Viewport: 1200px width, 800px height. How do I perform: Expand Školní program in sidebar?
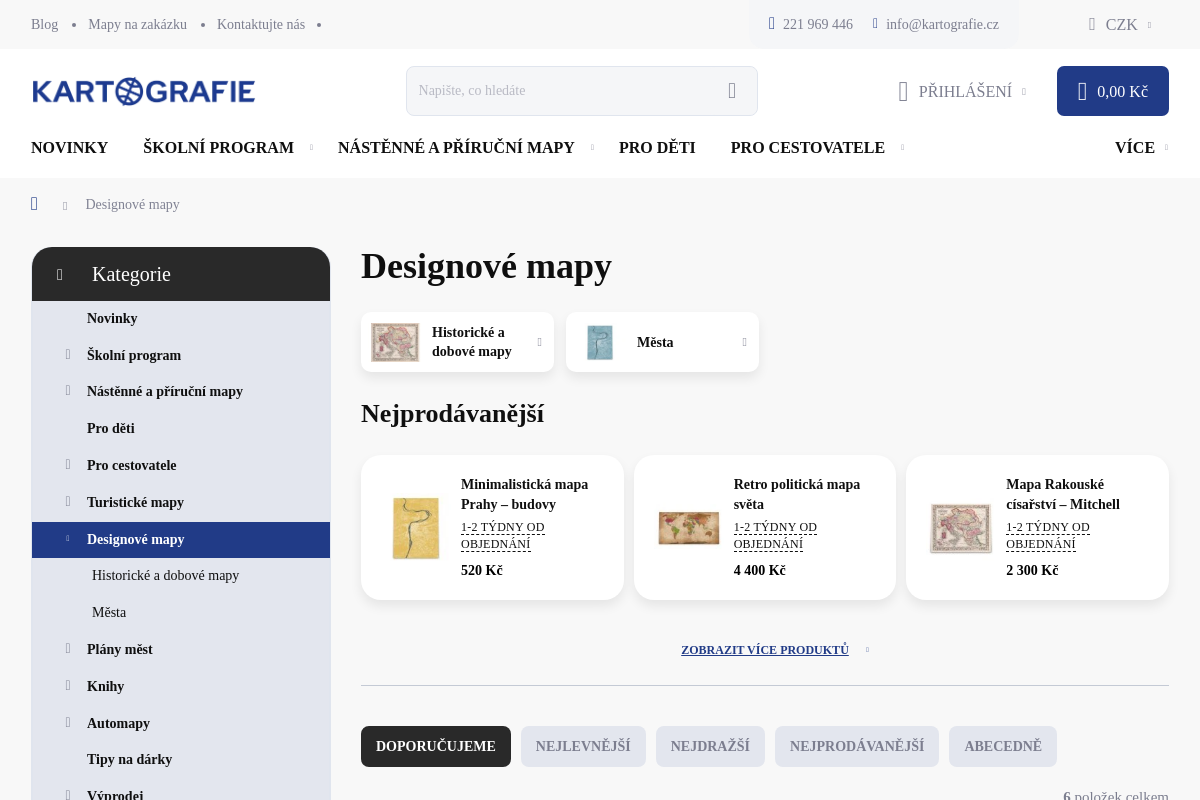tap(68, 355)
